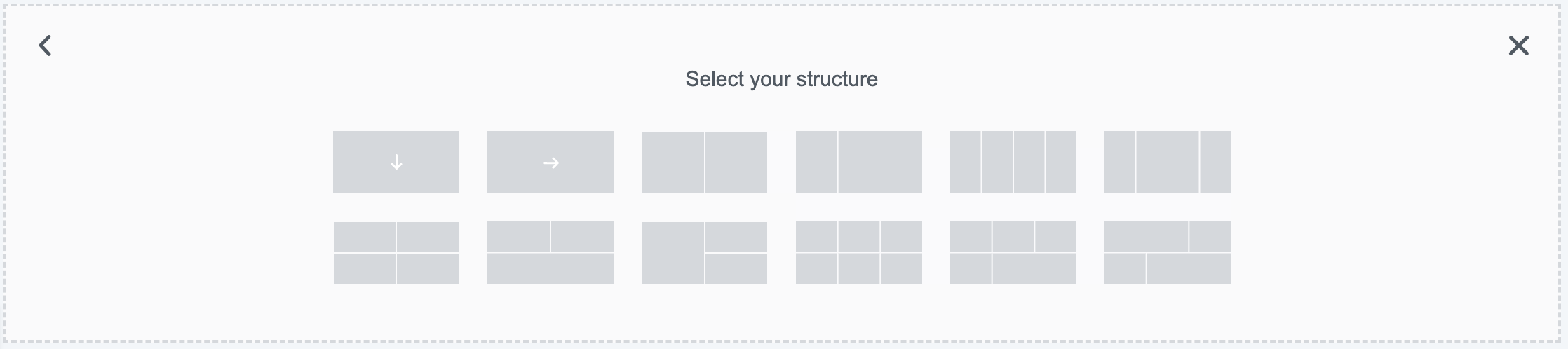
Task: Choose the narrow-left wide-right two-column structure
Action: tap(858, 163)
